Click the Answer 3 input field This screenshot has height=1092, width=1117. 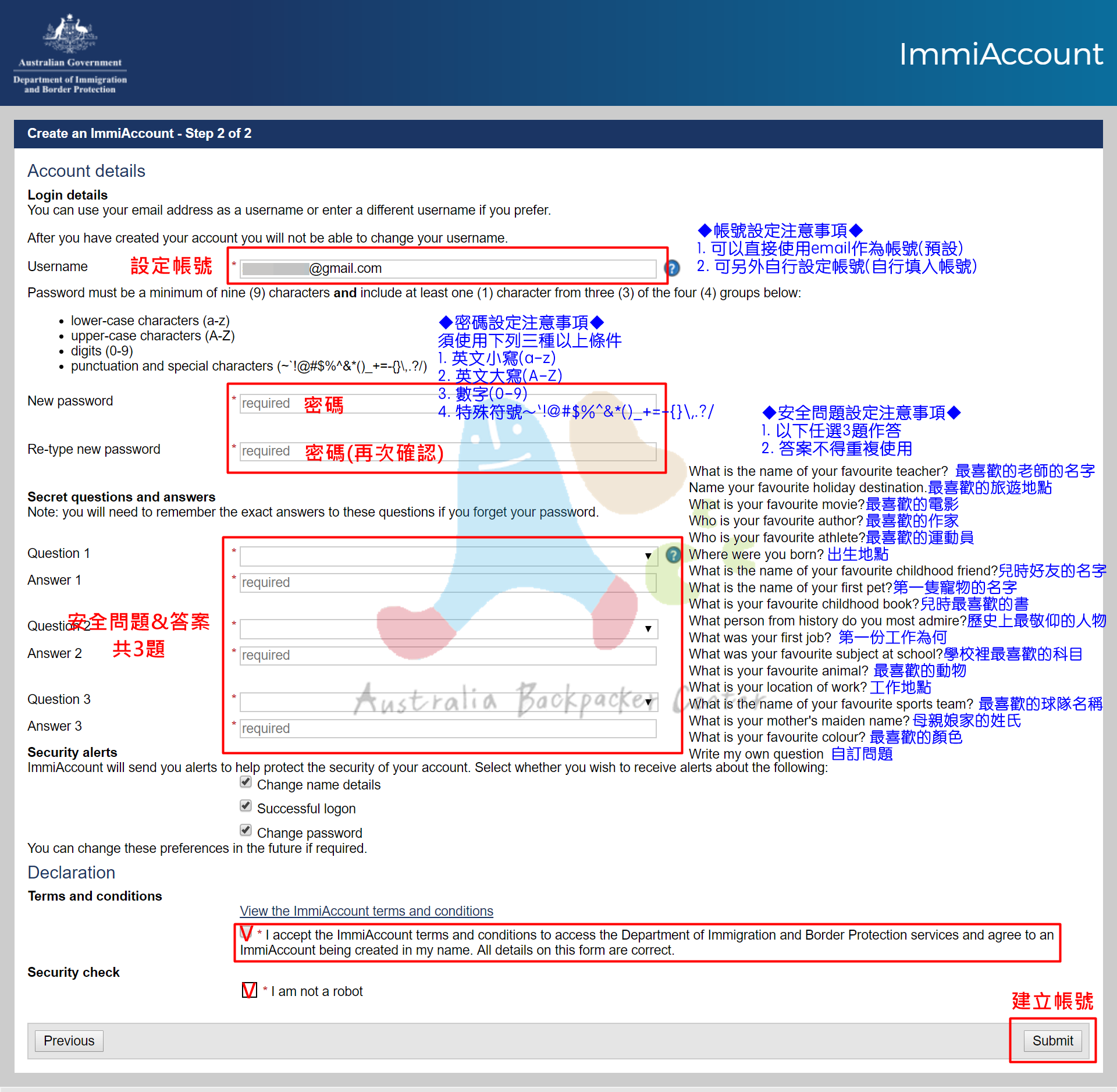pyautogui.click(x=448, y=729)
